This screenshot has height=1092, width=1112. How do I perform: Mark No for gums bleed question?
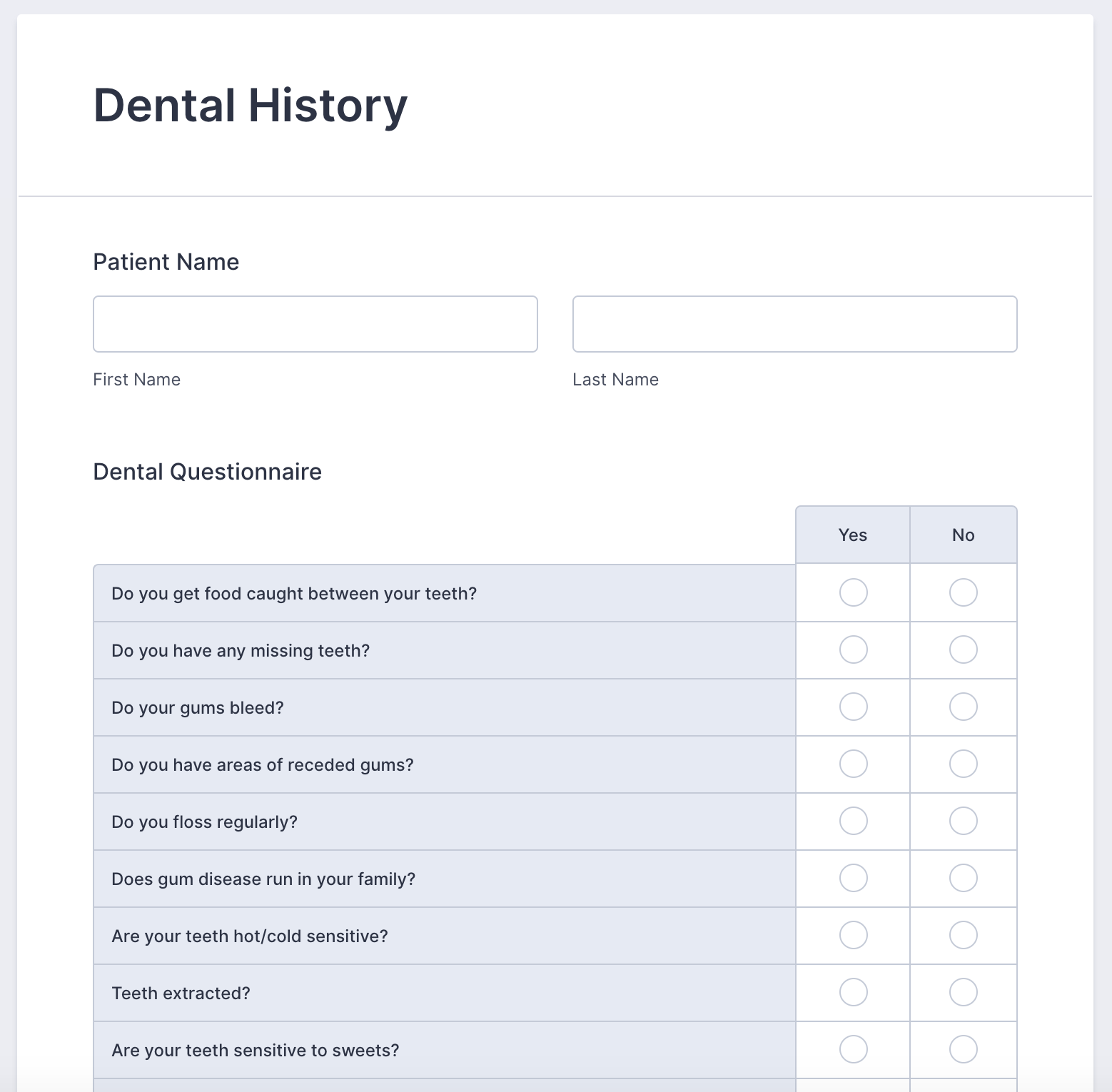tap(963, 707)
